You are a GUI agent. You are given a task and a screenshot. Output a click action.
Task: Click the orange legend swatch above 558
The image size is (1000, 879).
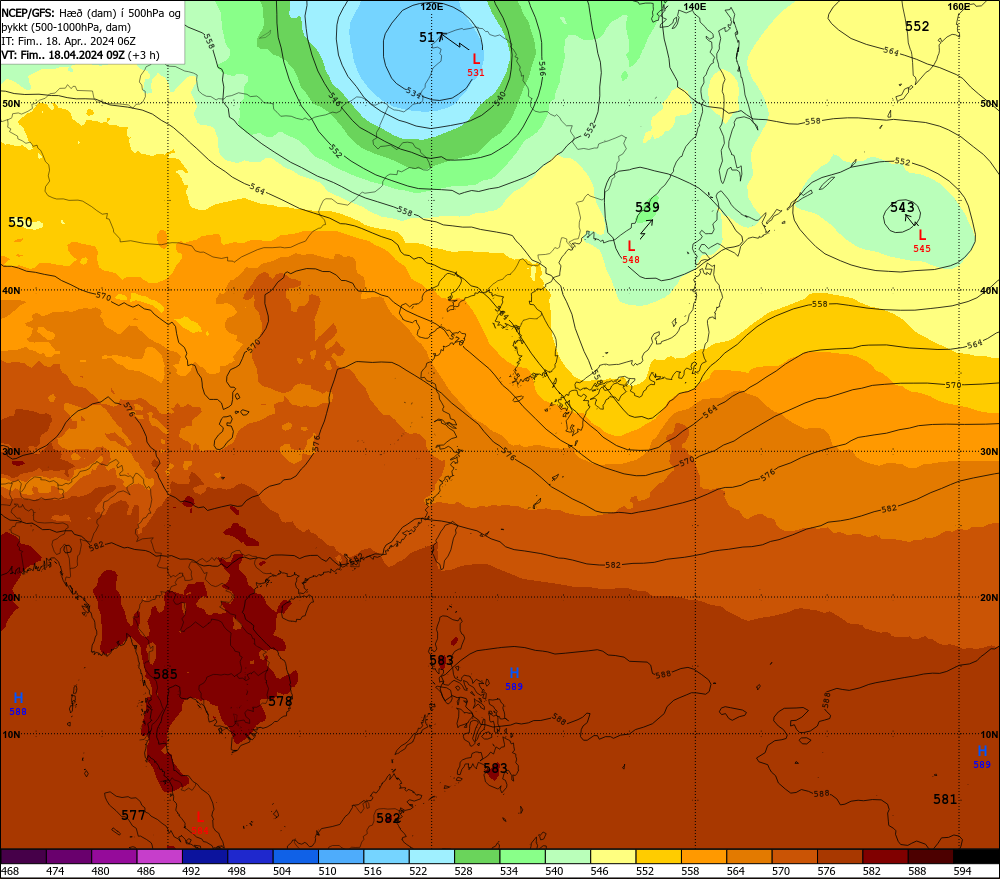point(703,856)
